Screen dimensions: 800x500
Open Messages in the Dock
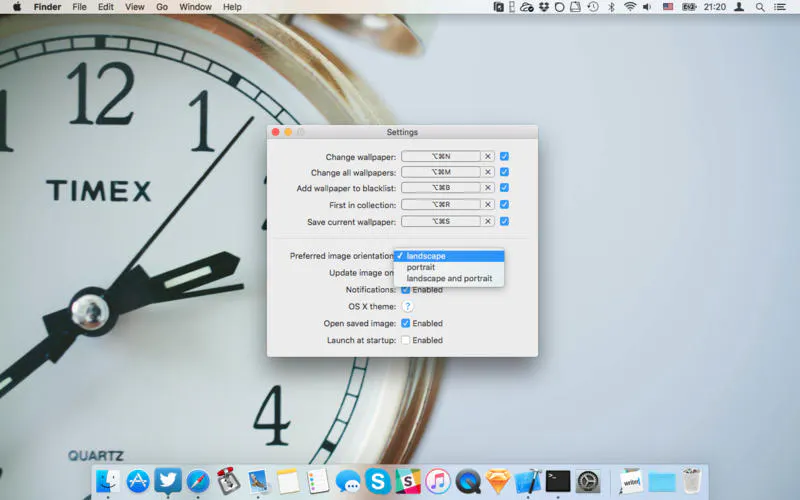pos(347,481)
